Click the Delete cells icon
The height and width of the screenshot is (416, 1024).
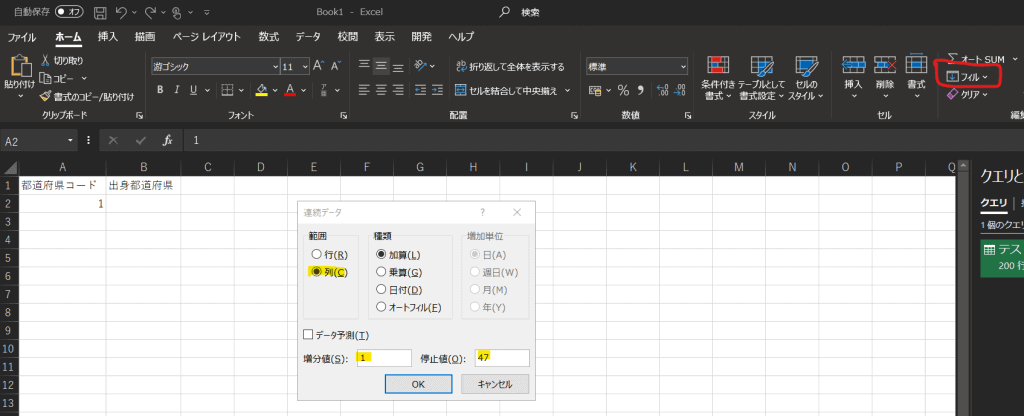coord(884,66)
